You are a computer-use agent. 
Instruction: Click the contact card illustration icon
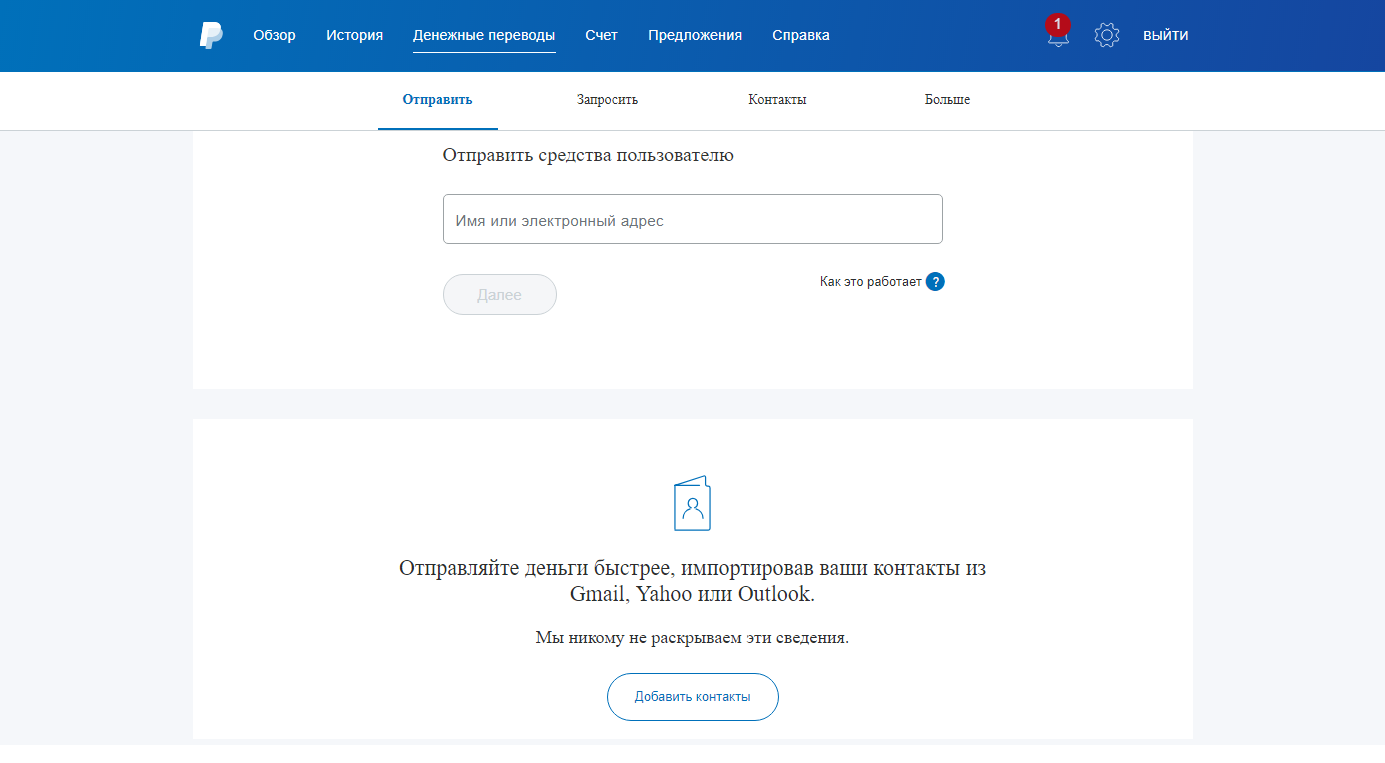click(x=693, y=503)
